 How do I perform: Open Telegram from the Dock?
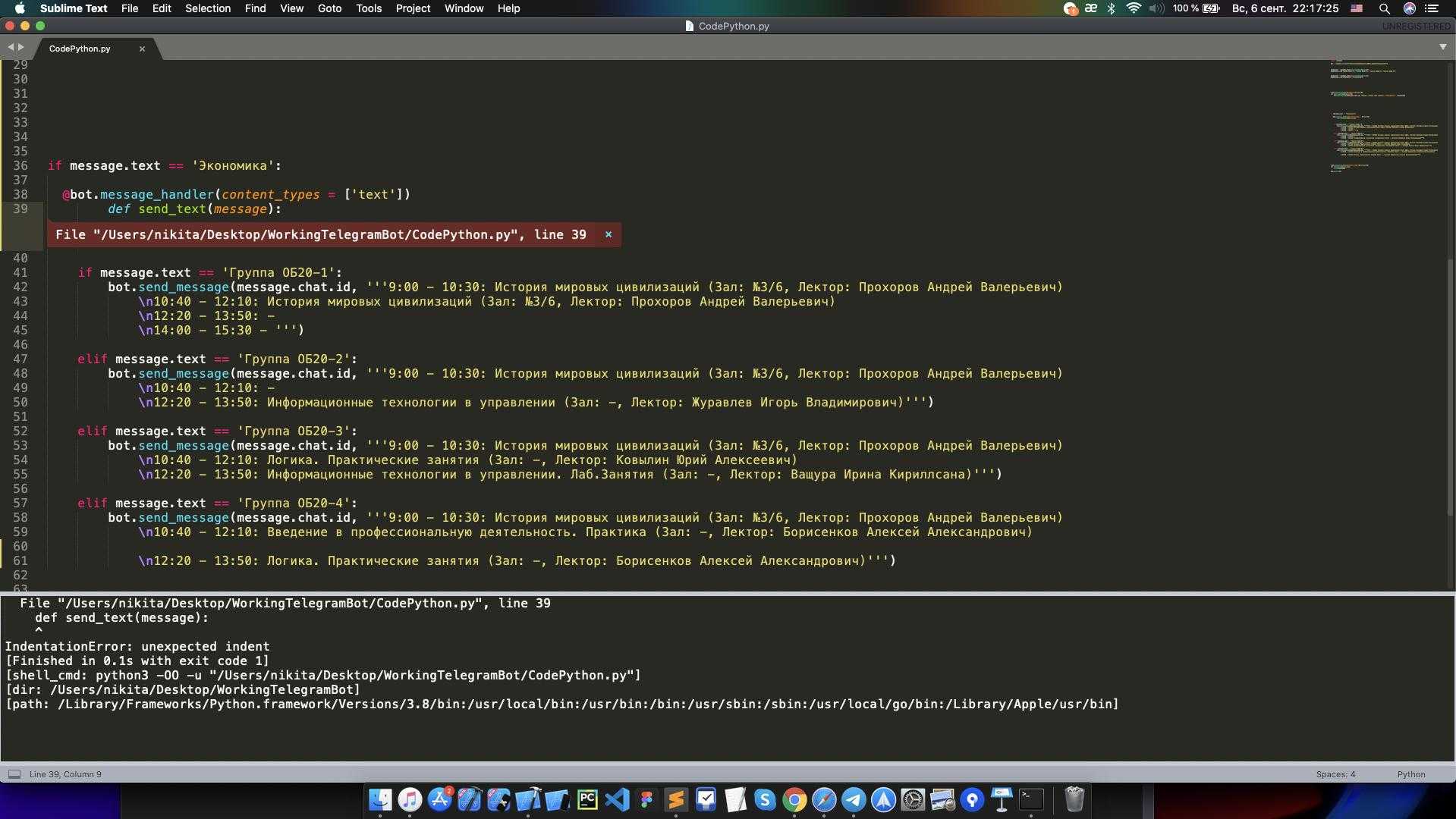(854, 799)
